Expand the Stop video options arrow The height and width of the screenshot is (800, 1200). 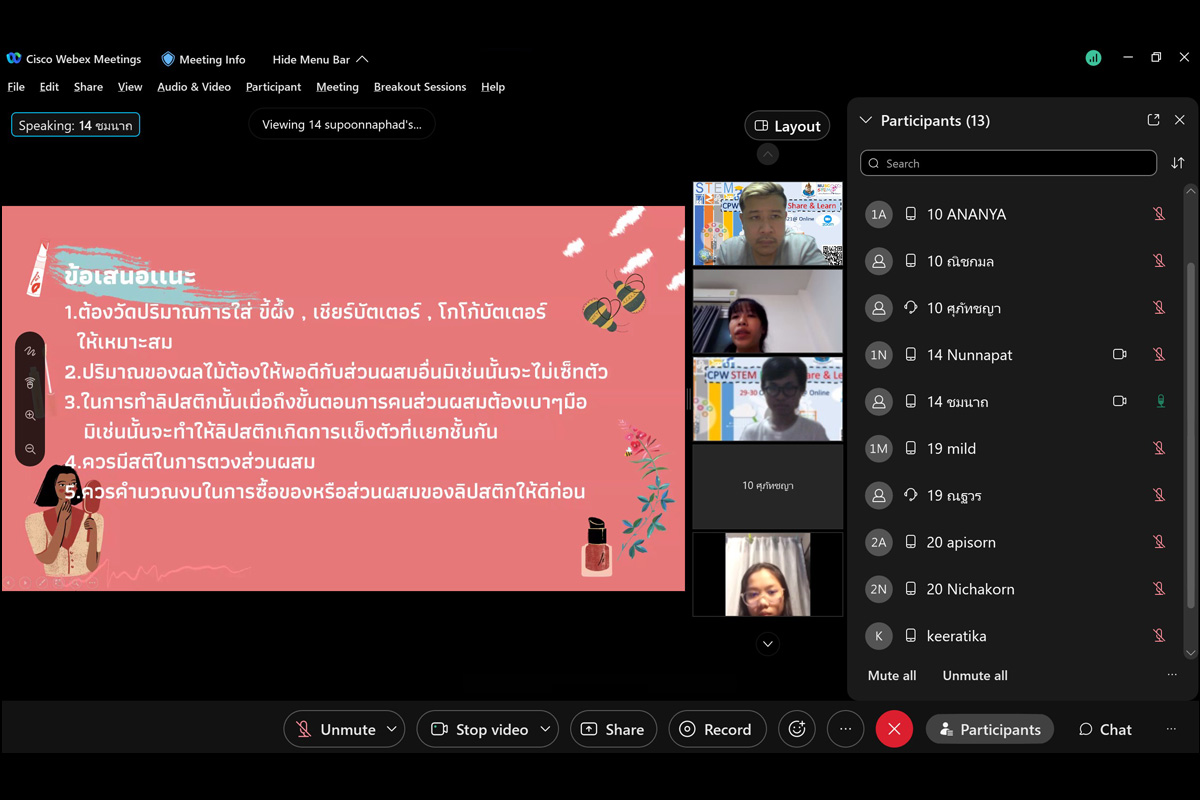click(545, 729)
